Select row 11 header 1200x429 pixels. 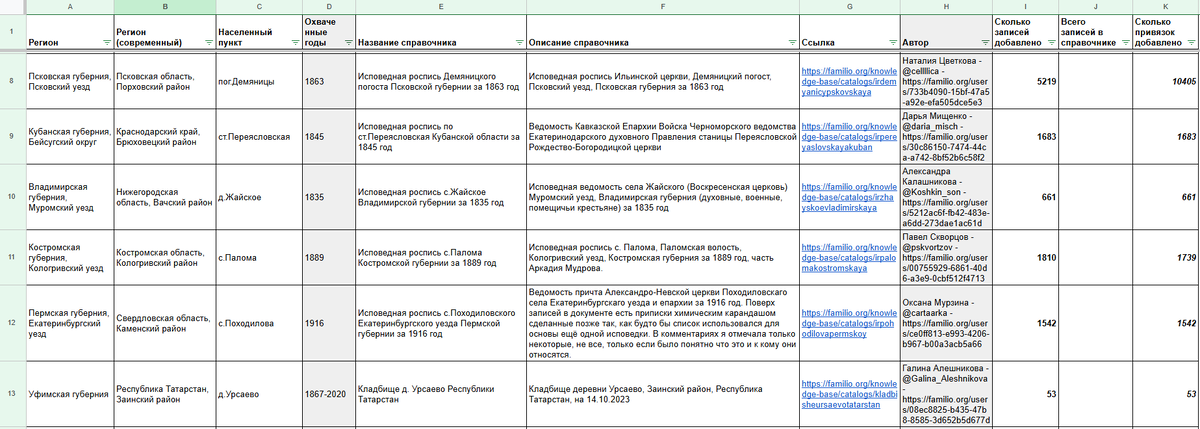(12, 257)
